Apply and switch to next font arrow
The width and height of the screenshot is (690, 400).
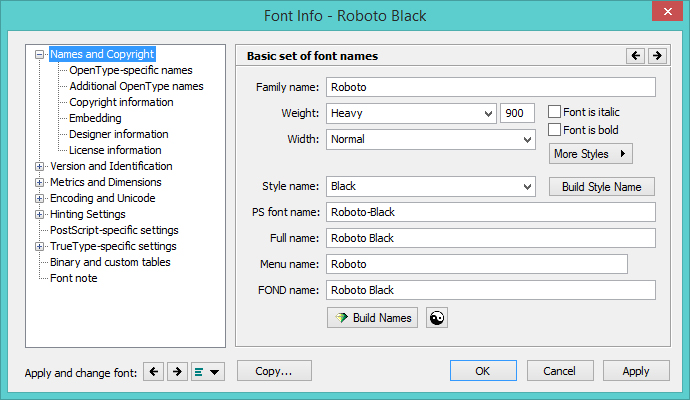point(177,372)
